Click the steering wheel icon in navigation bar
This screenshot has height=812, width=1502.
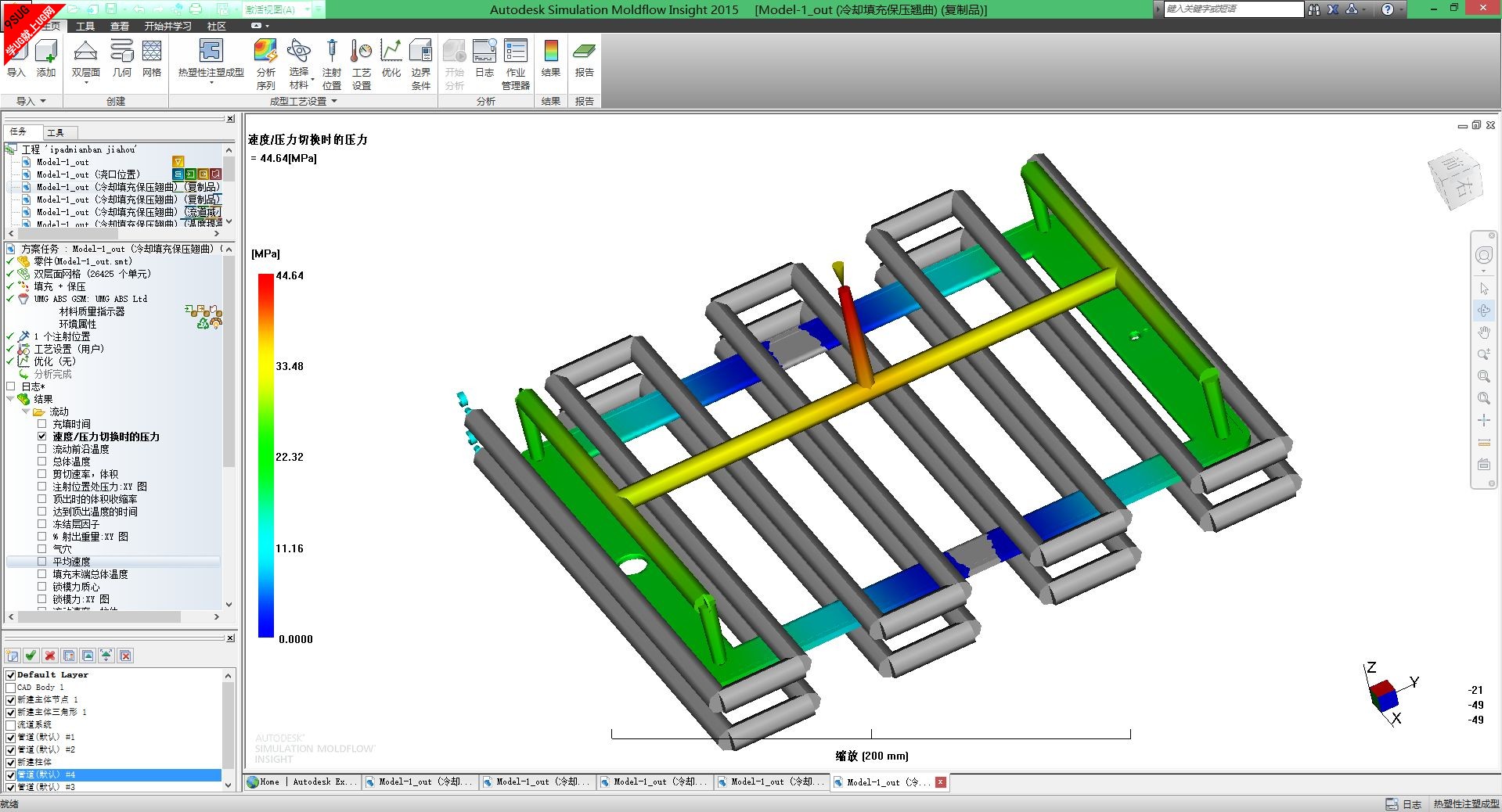(x=1484, y=256)
